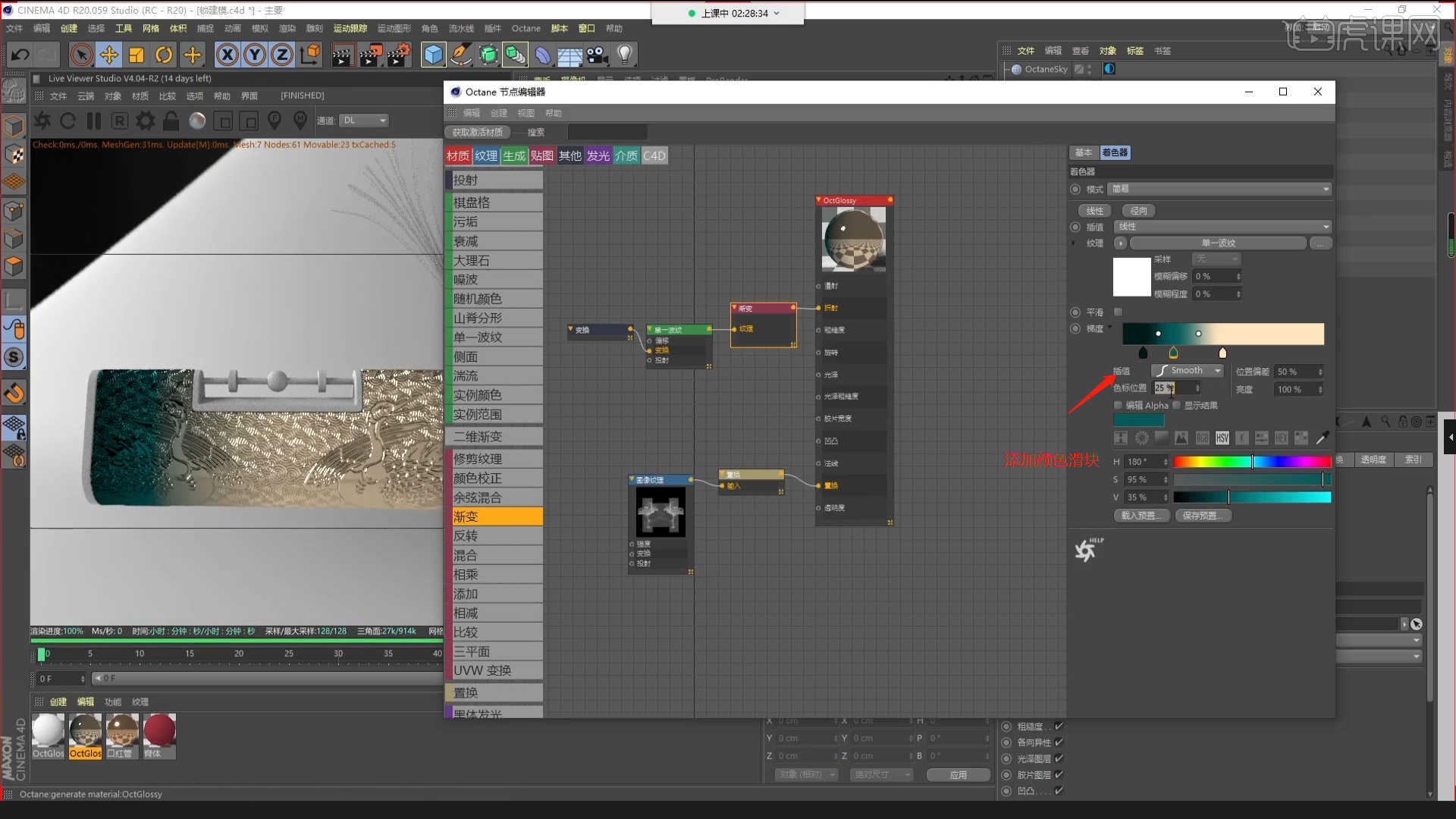The image size is (1456, 819).
Task: Adjust the Hue rainbow slider
Action: (1252, 461)
